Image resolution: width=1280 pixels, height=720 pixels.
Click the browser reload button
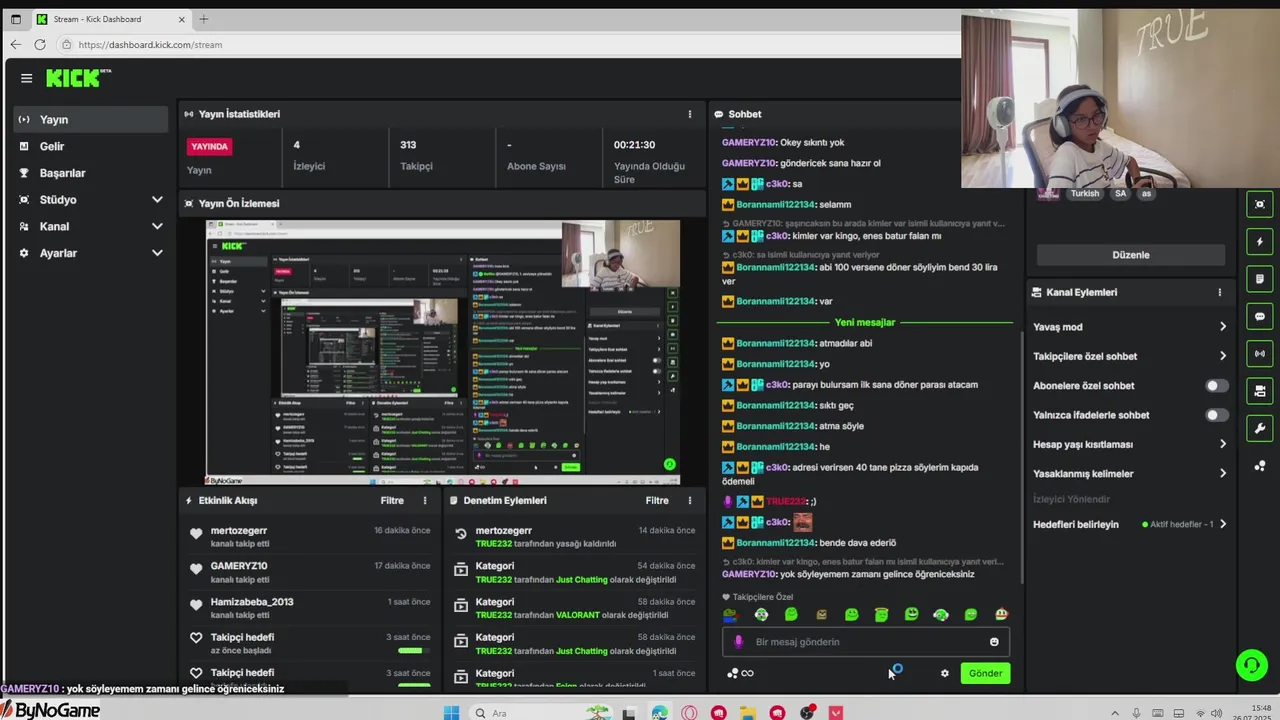point(39,44)
